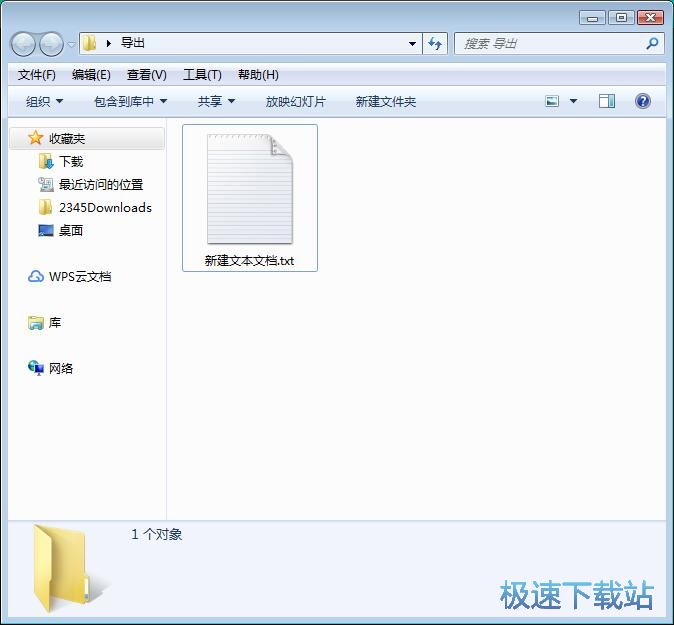674x625 pixels.
Task: Maximize the explorer window
Action: tap(621, 18)
